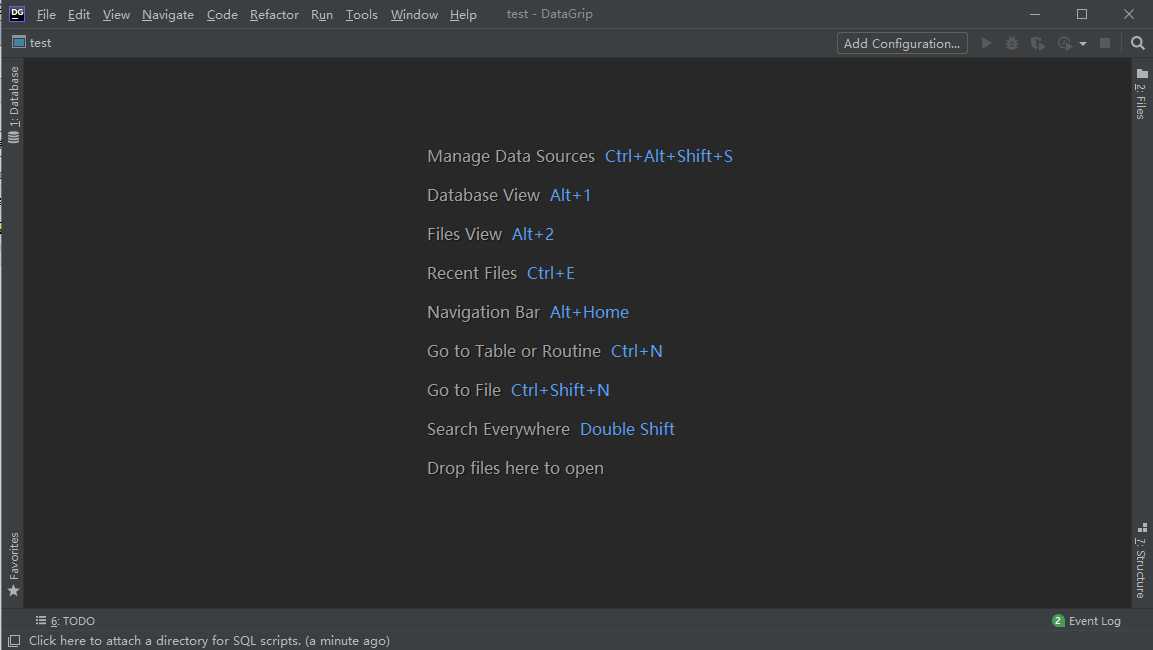Open the Event Log
Screen dimensions: 1153x650
1086,621
